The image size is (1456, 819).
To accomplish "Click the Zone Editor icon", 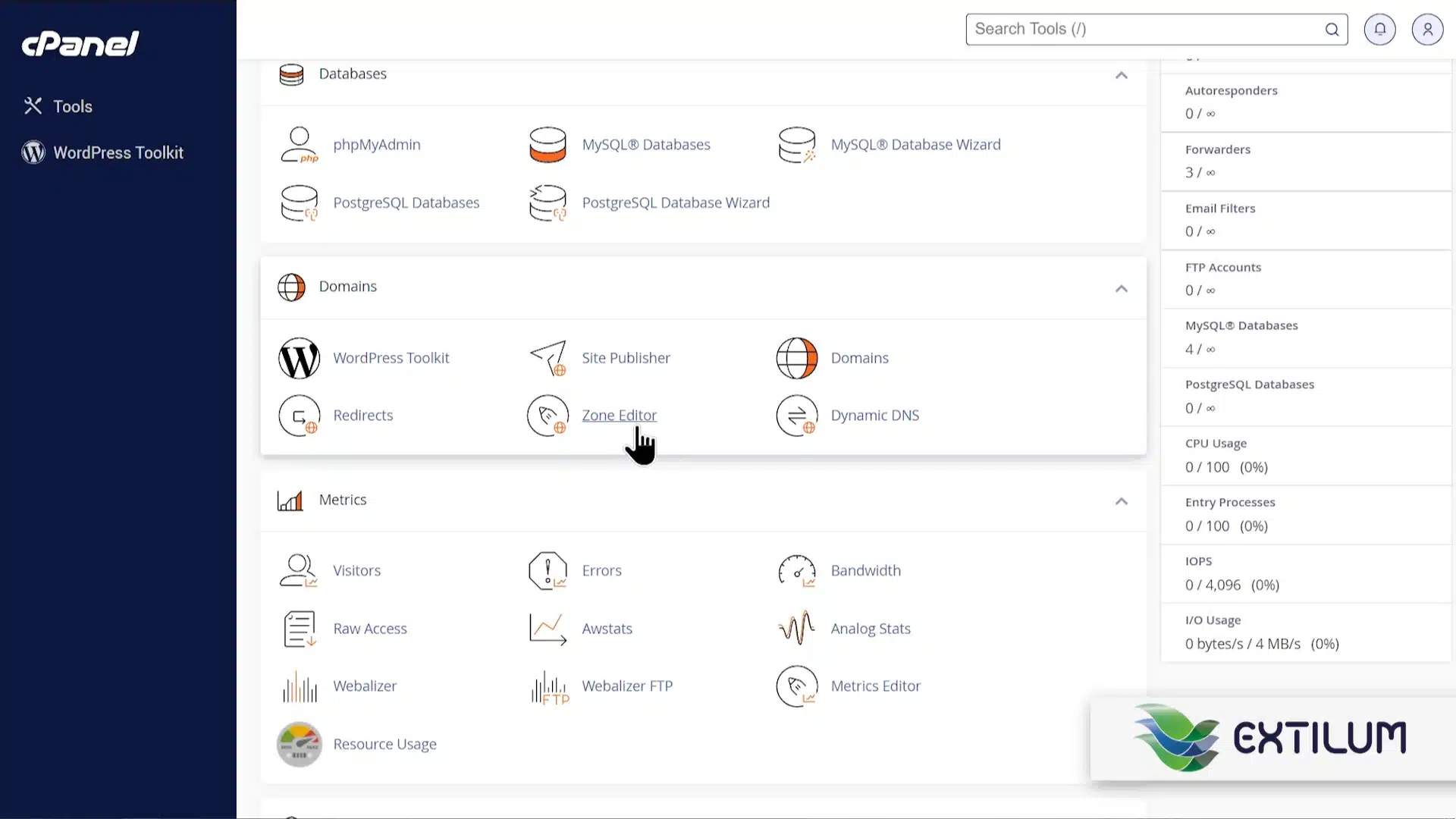I will point(548,416).
